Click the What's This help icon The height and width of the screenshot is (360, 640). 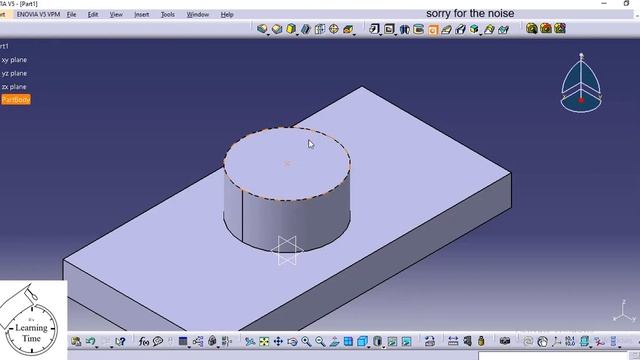(120, 341)
